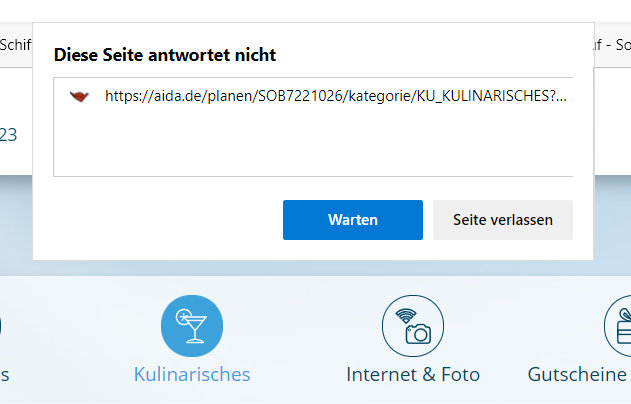Open the Internet & Foto camera icon
This screenshot has height=404, width=631.
click(x=412, y=327)
